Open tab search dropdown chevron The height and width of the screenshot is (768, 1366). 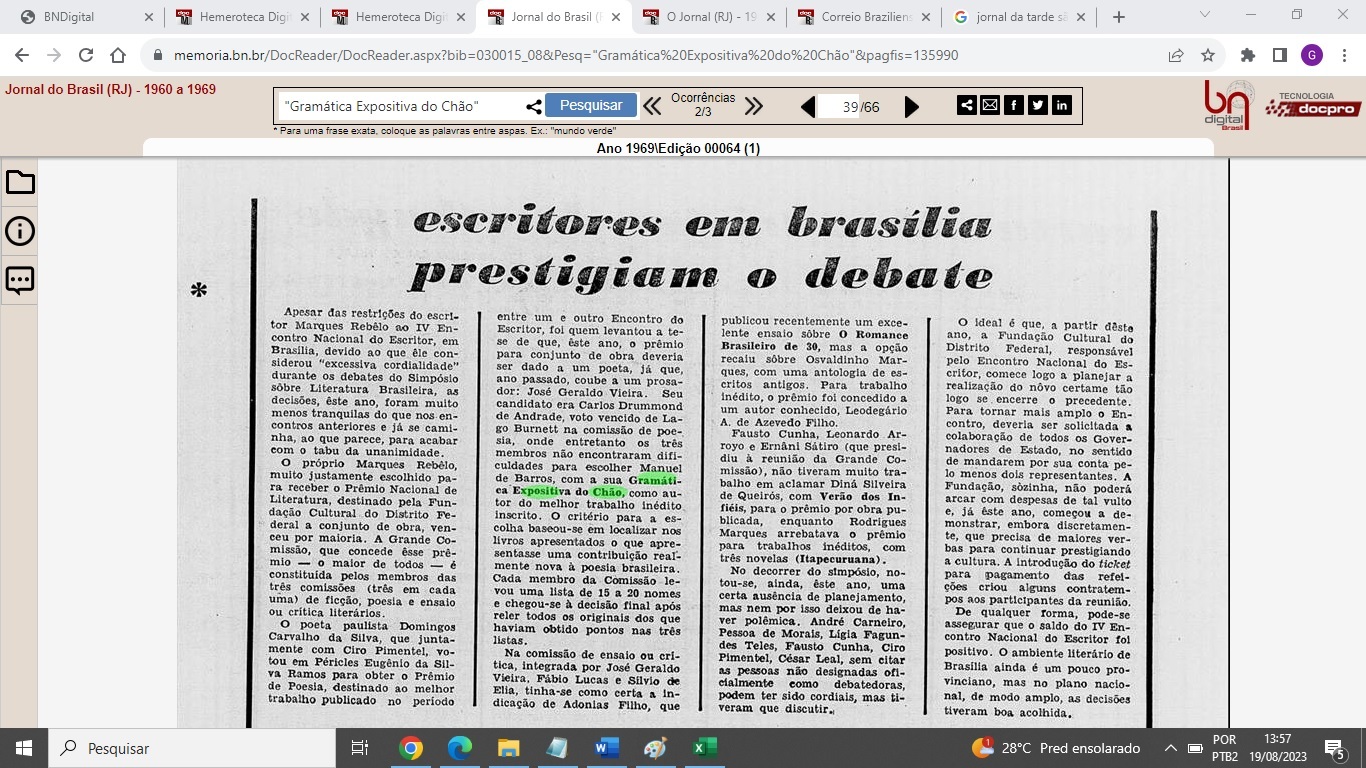click(x=1204, y=15)
